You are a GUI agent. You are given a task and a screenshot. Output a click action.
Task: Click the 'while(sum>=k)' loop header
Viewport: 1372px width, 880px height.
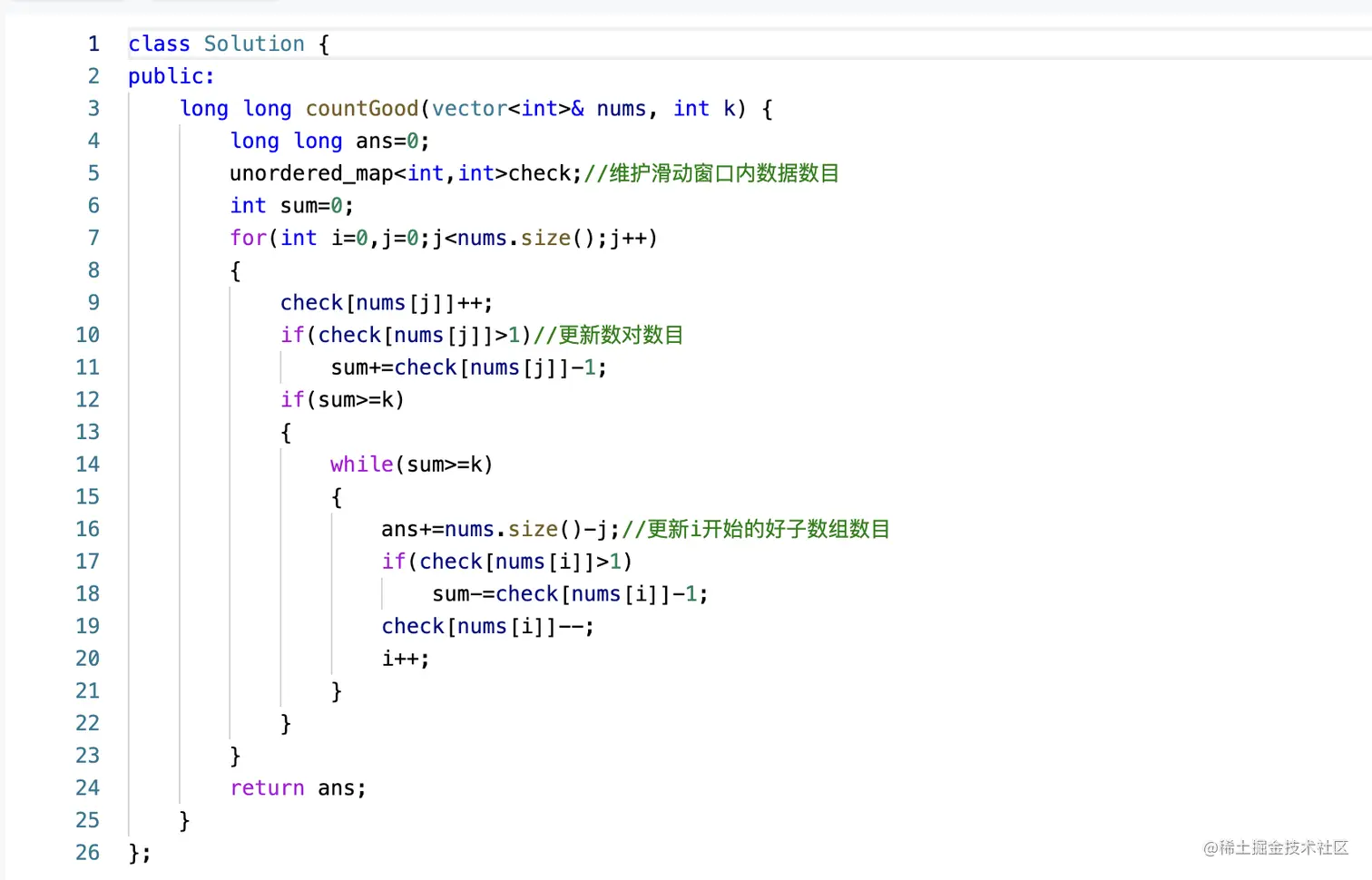coord(412,464)
